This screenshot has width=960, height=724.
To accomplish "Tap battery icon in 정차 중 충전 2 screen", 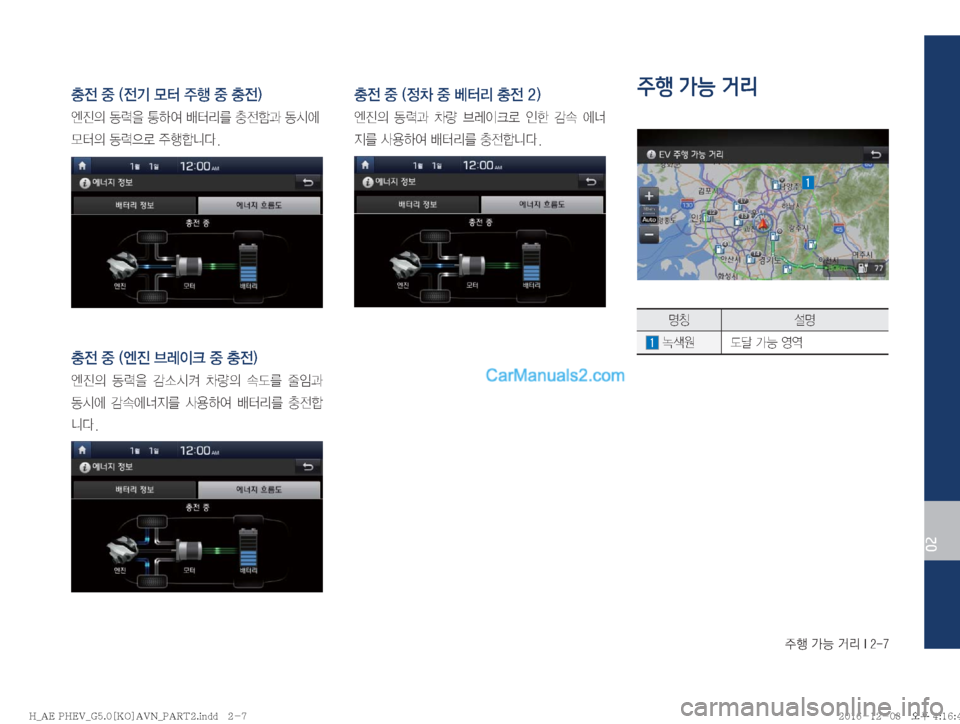I will [x=531, y=263].
